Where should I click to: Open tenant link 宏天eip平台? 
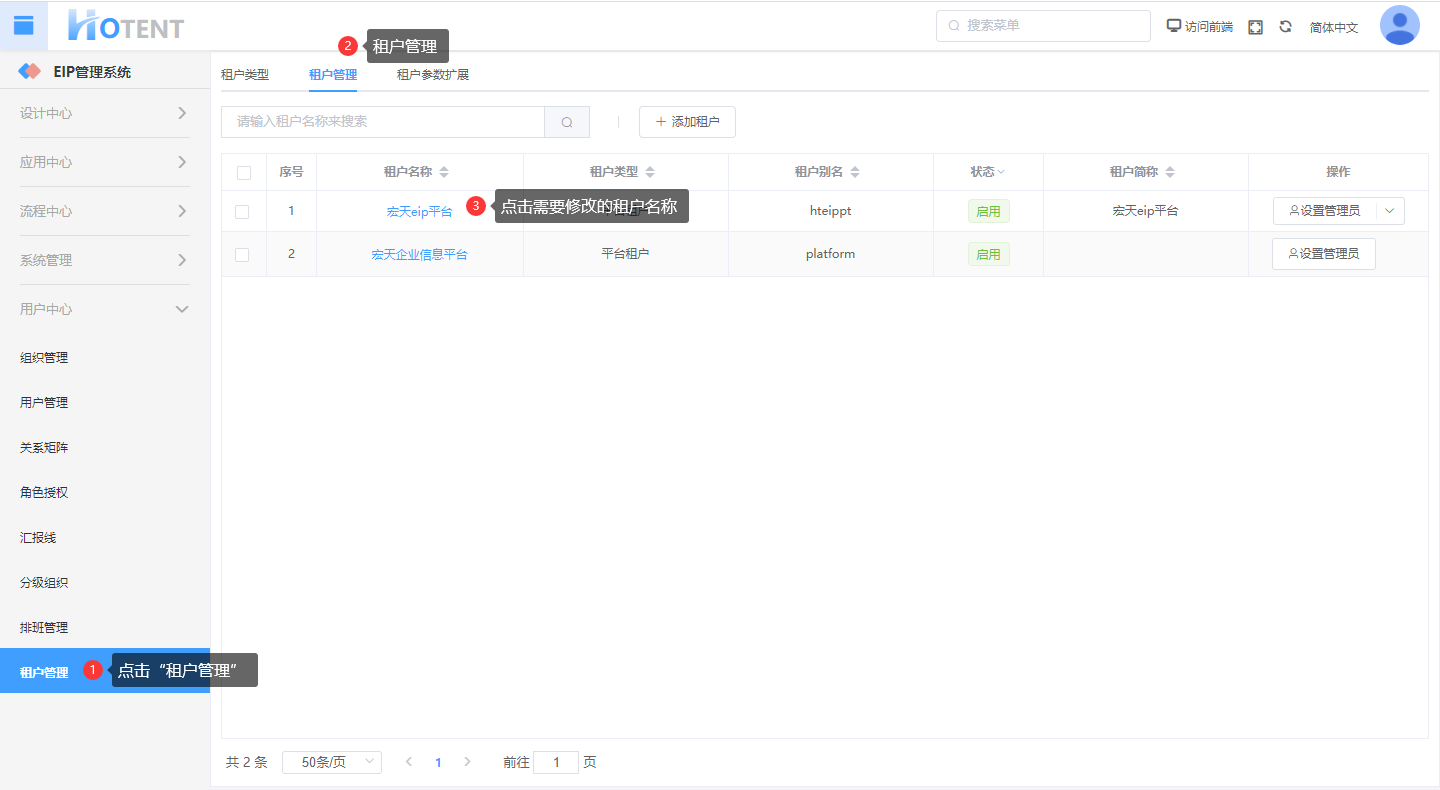[420, 212]
